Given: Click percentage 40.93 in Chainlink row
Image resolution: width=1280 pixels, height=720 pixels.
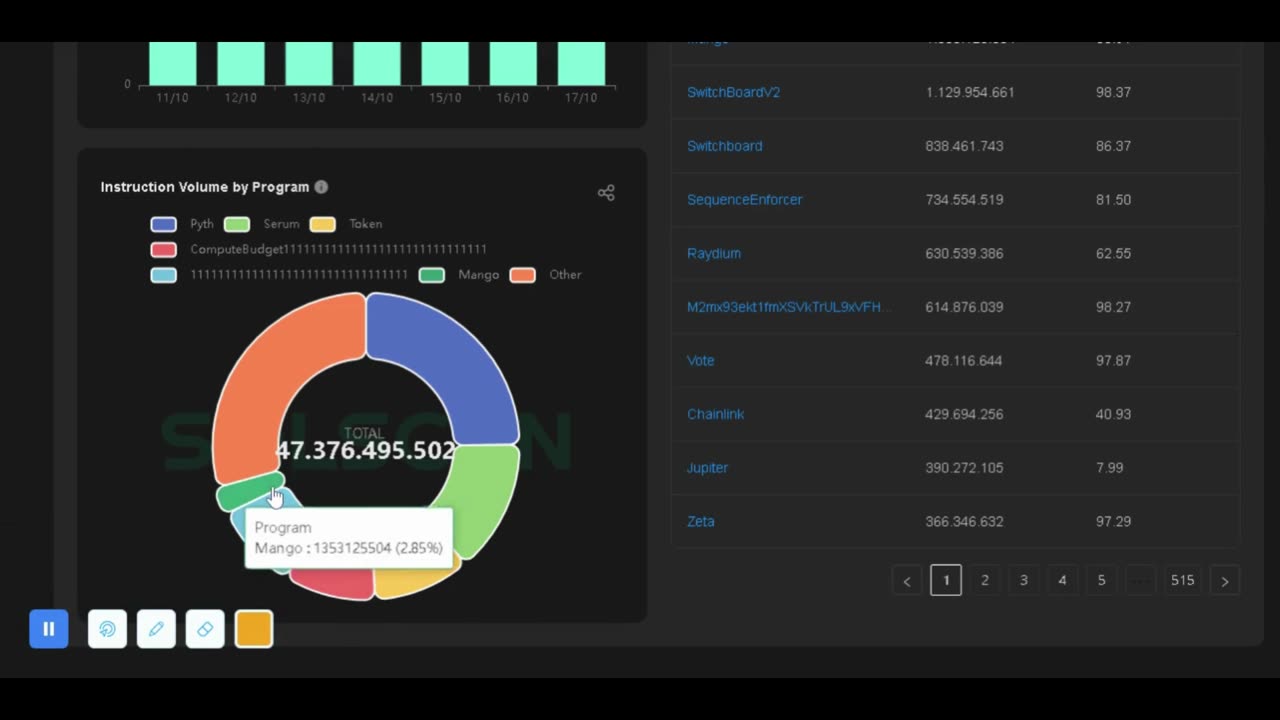Looking at the screenshot, I should coord(1113,414).
